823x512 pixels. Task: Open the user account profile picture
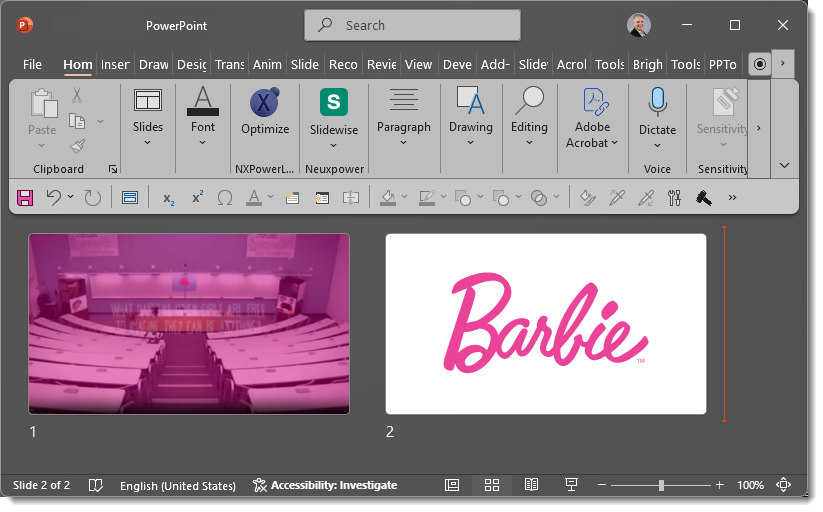tap(639, 25)
